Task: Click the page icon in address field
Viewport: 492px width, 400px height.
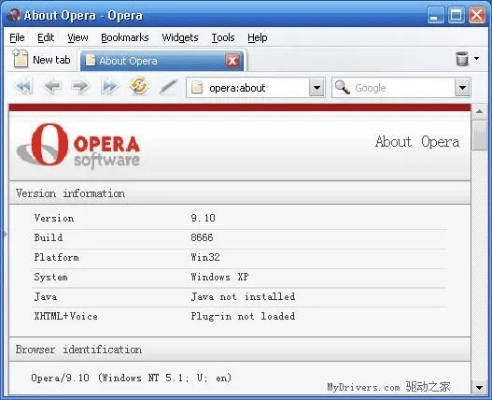Action: tap(197, 88)
